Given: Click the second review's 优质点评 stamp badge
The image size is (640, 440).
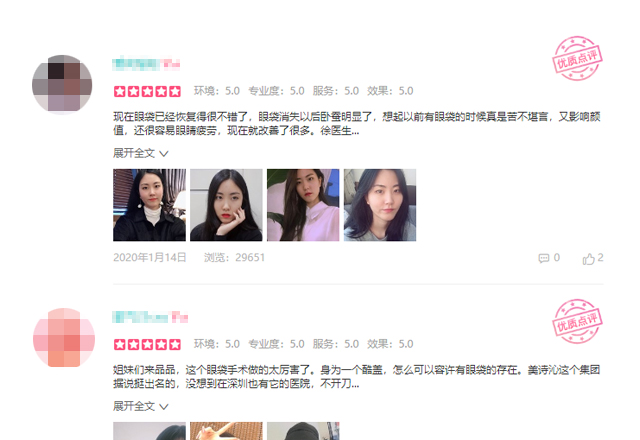Looking at the screenshot, I should [578, 321].
